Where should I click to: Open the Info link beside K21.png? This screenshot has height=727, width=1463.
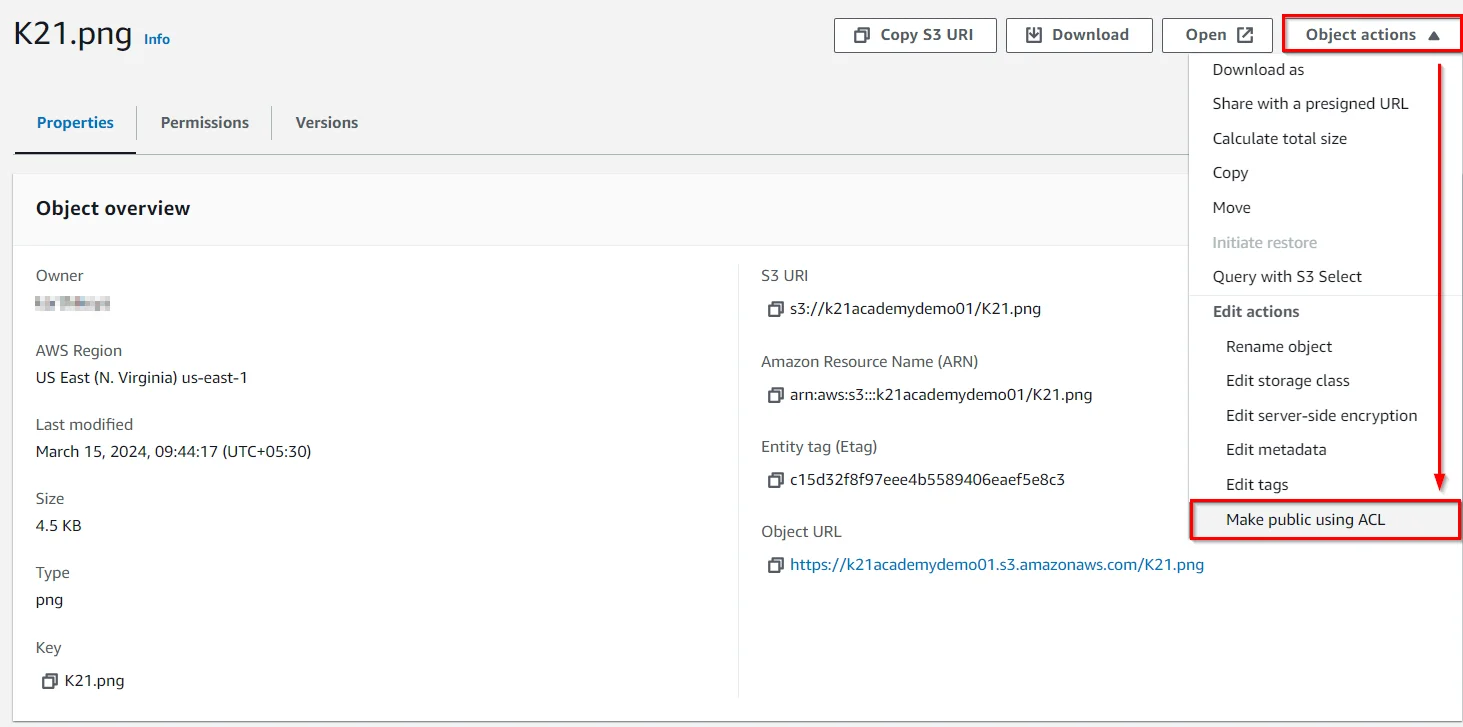point(157,39)
